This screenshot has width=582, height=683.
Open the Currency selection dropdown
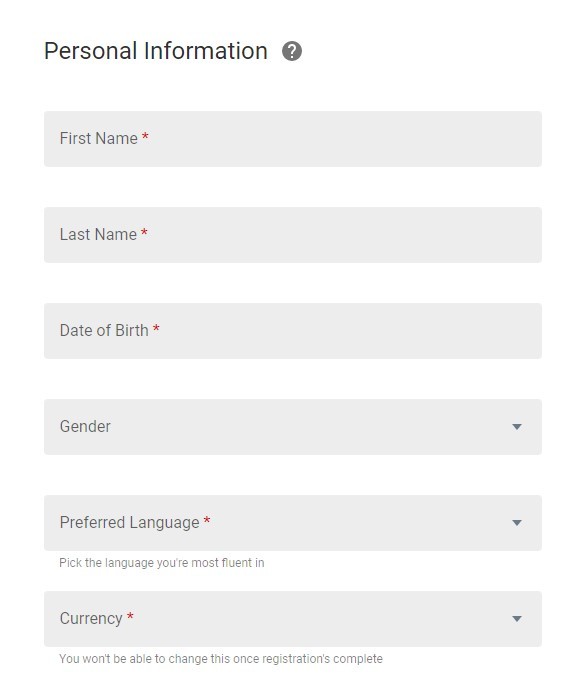click(x=293, y=619)
